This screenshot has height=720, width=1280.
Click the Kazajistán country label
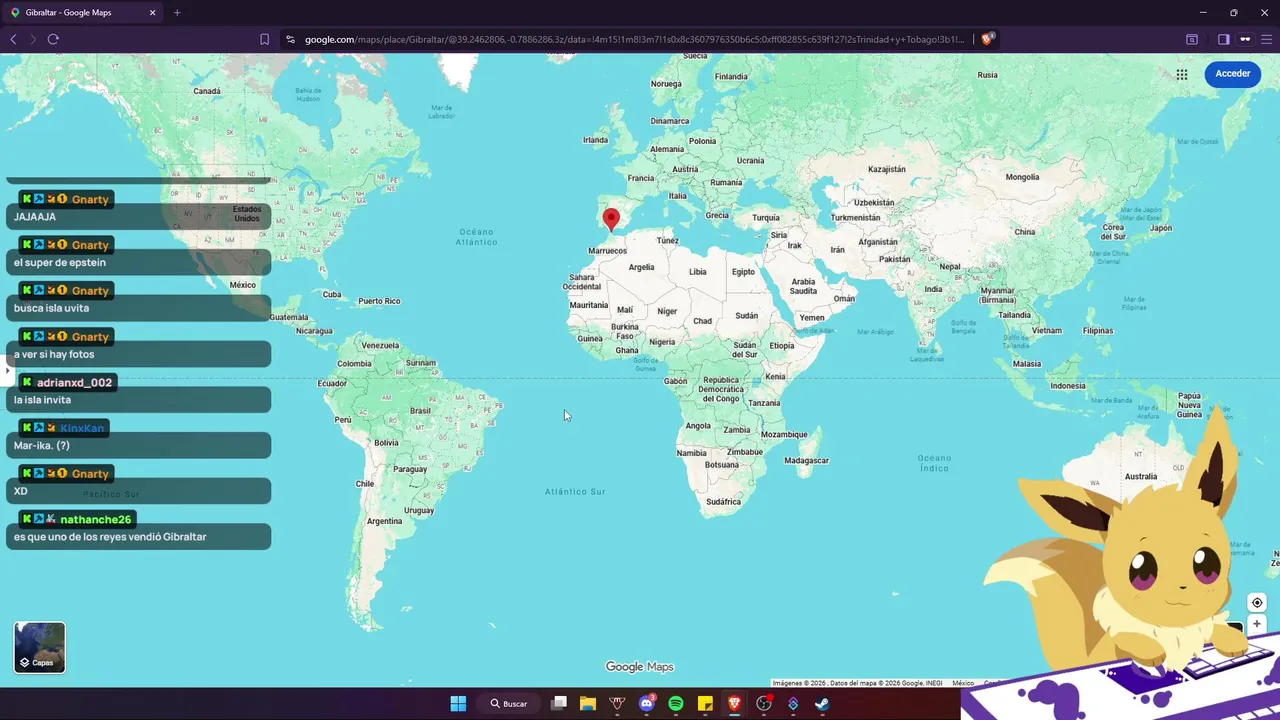886,170
